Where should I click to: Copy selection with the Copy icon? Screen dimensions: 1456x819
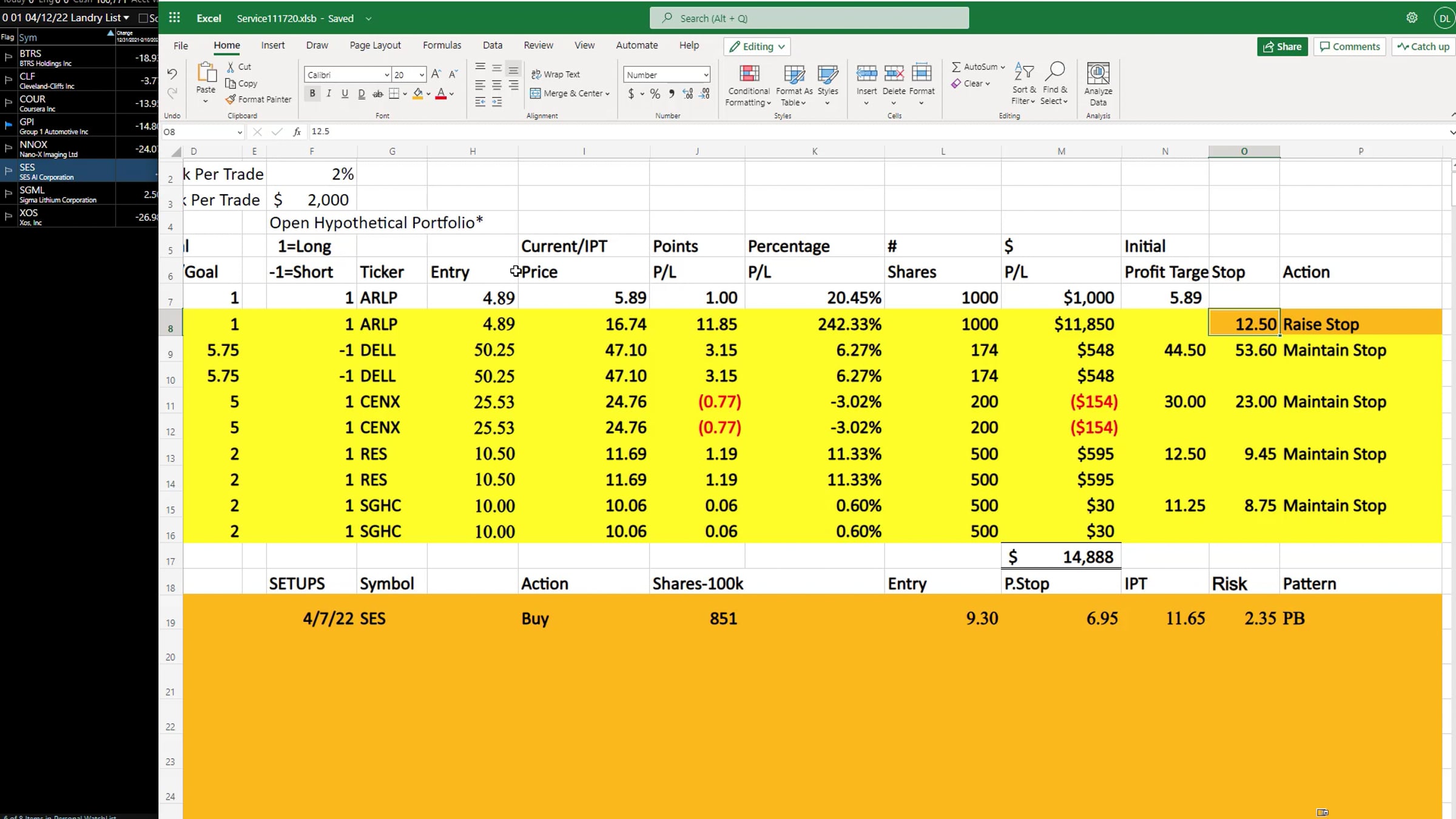point(231,83)
